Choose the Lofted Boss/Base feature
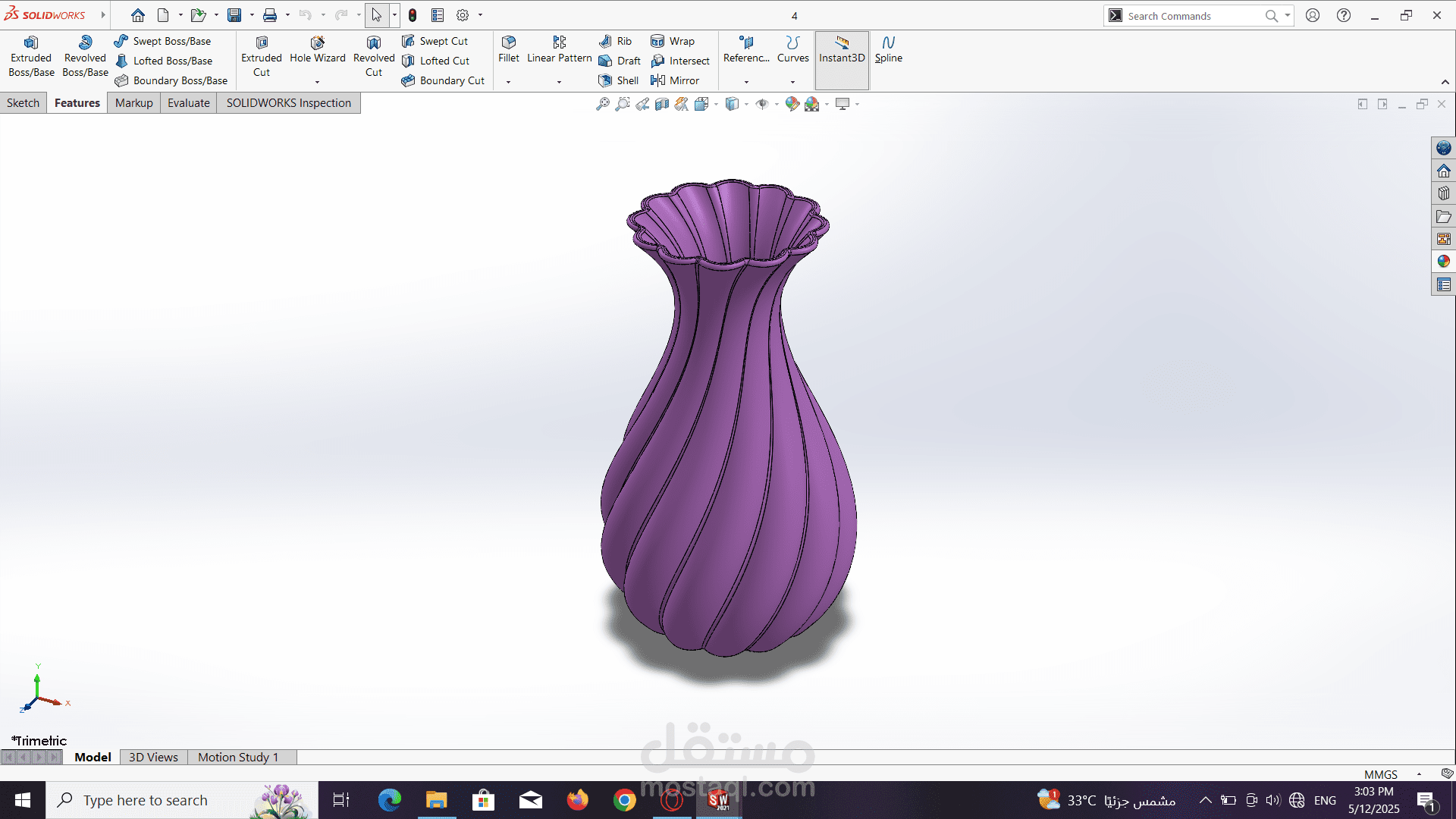1456x819 pixels. click(x=164, y=61)
